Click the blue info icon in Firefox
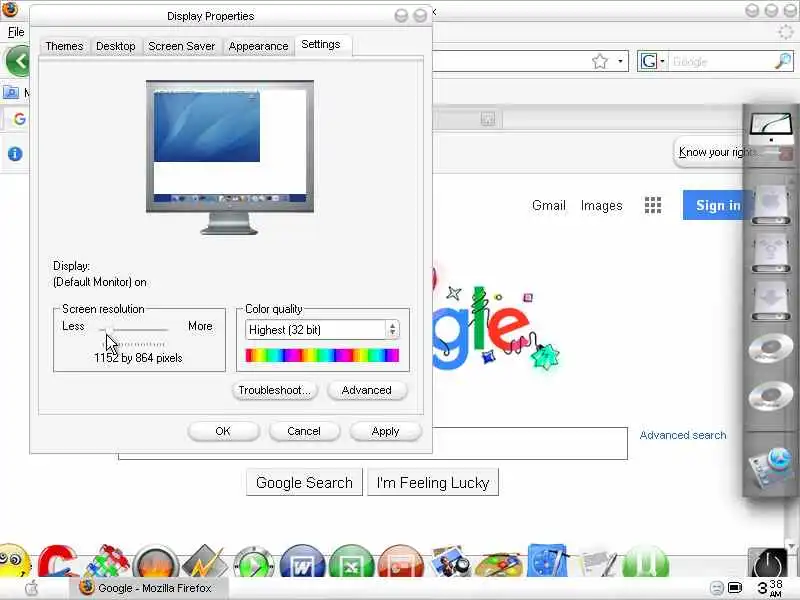Image resolution: width=800 pixels, height=600 pixels. (15, 154)
